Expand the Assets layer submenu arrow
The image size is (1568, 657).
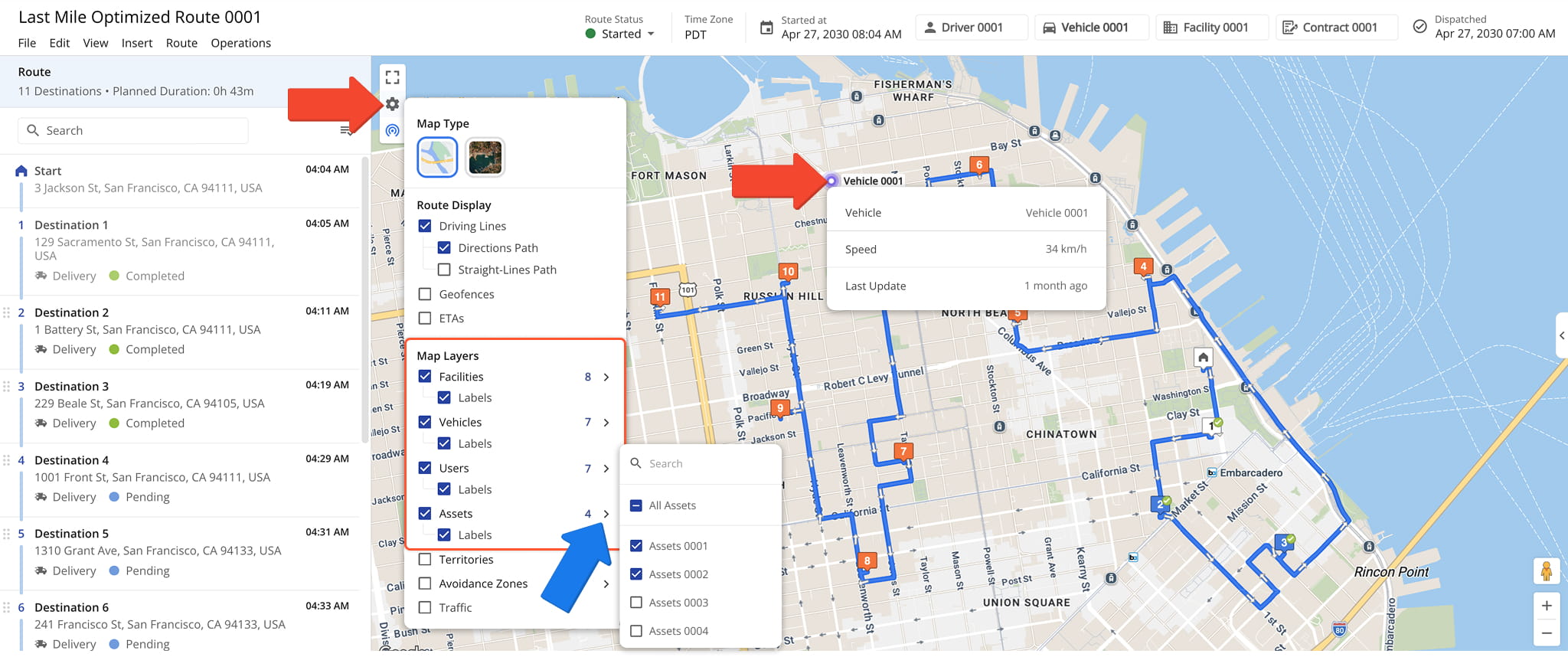pyautogui.click(x=606, y=514)
